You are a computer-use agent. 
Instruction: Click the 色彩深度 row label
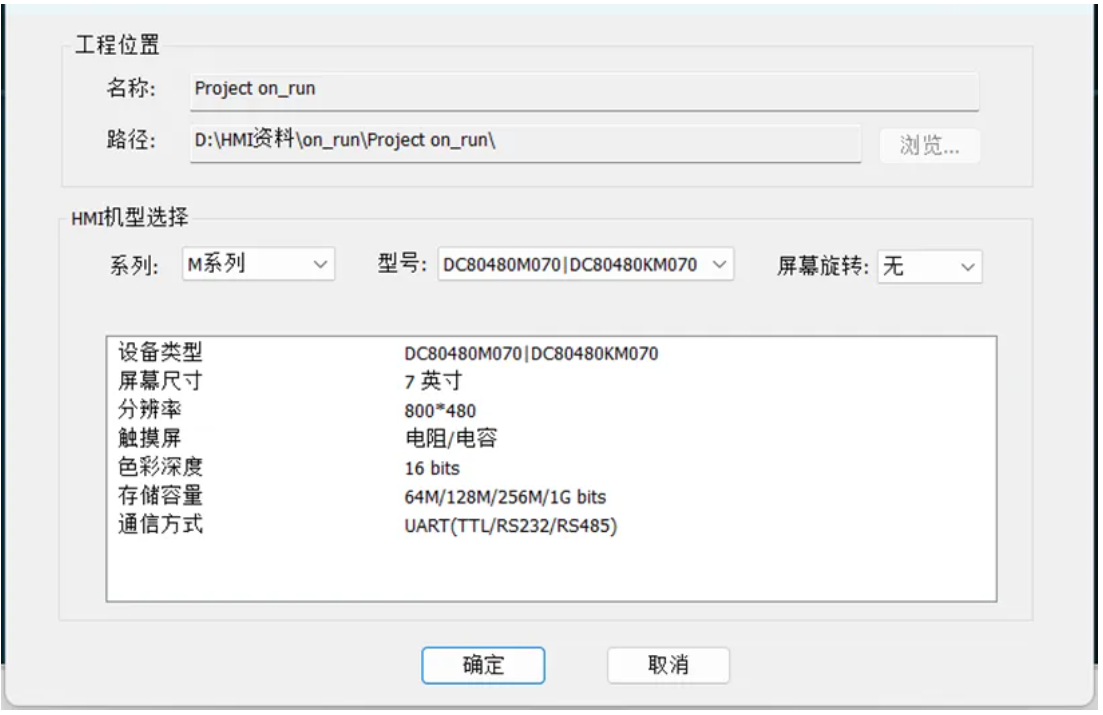[x=160, y=467]
